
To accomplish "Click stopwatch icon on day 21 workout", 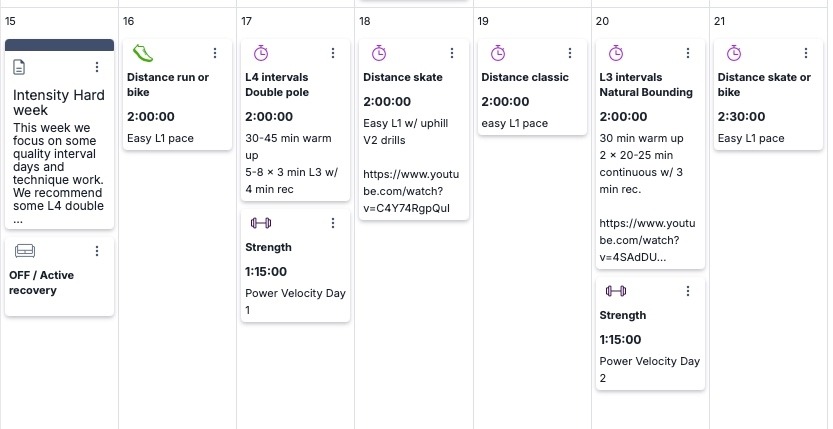I will (x=733, y=53).
